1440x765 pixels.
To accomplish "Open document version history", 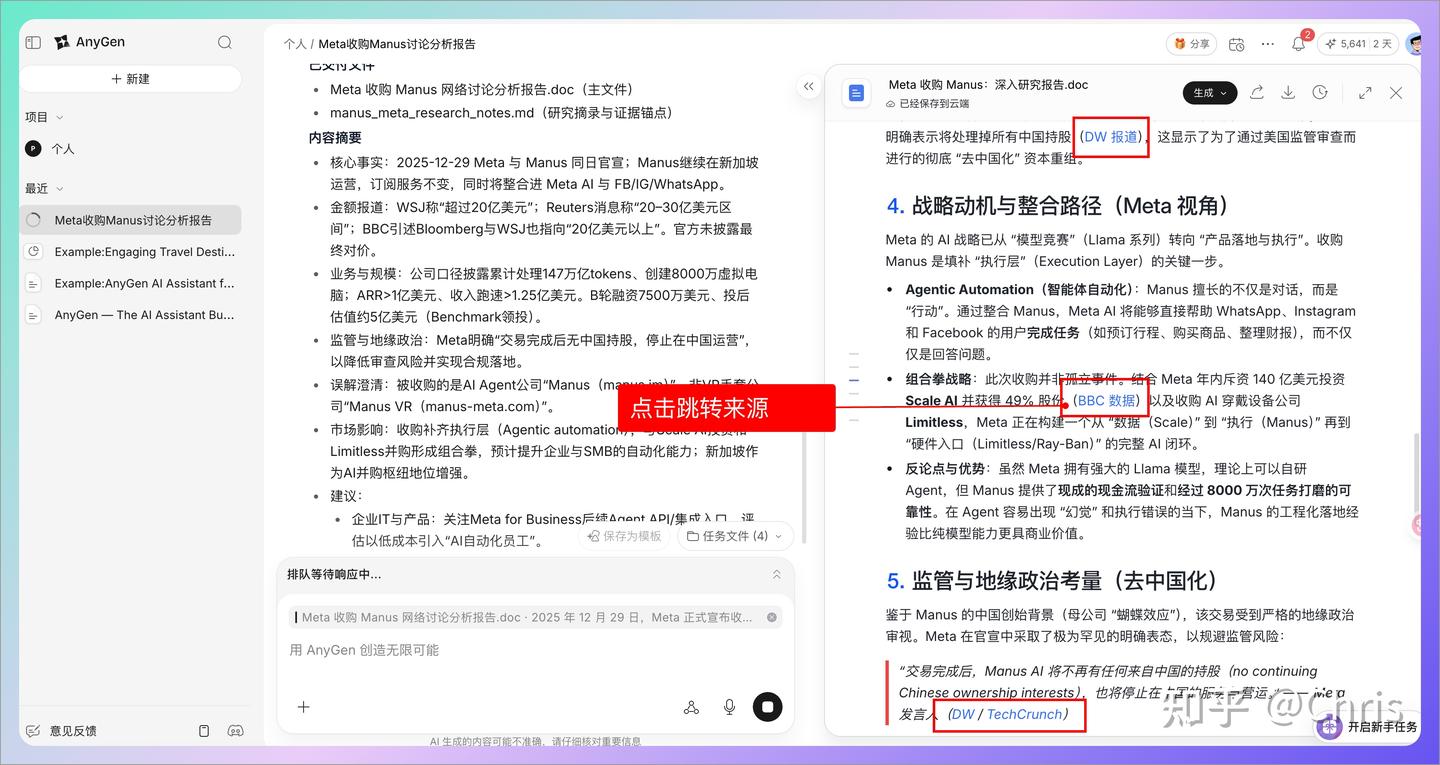I will [1320, 93].
